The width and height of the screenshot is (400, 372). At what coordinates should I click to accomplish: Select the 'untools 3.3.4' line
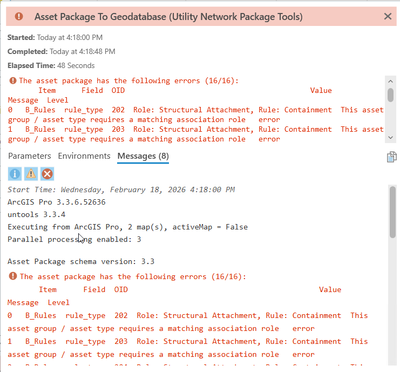(x=36, y=214)
